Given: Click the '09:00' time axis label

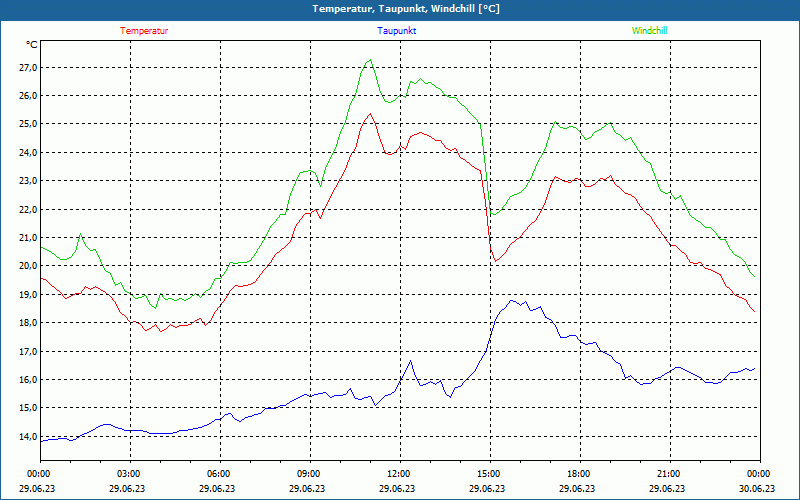Looking at the screenshot, I should (308, 474).
